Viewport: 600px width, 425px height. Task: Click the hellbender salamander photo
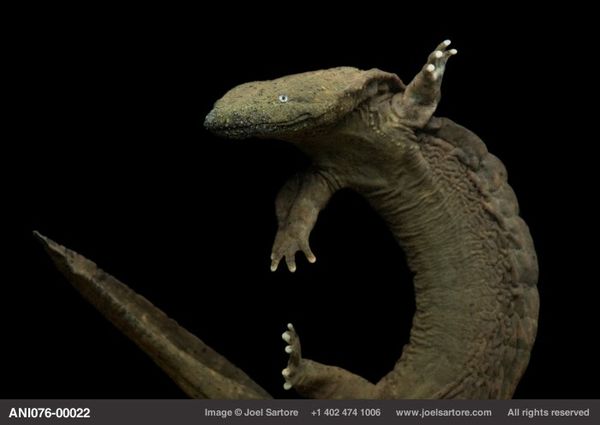(300, 200)
